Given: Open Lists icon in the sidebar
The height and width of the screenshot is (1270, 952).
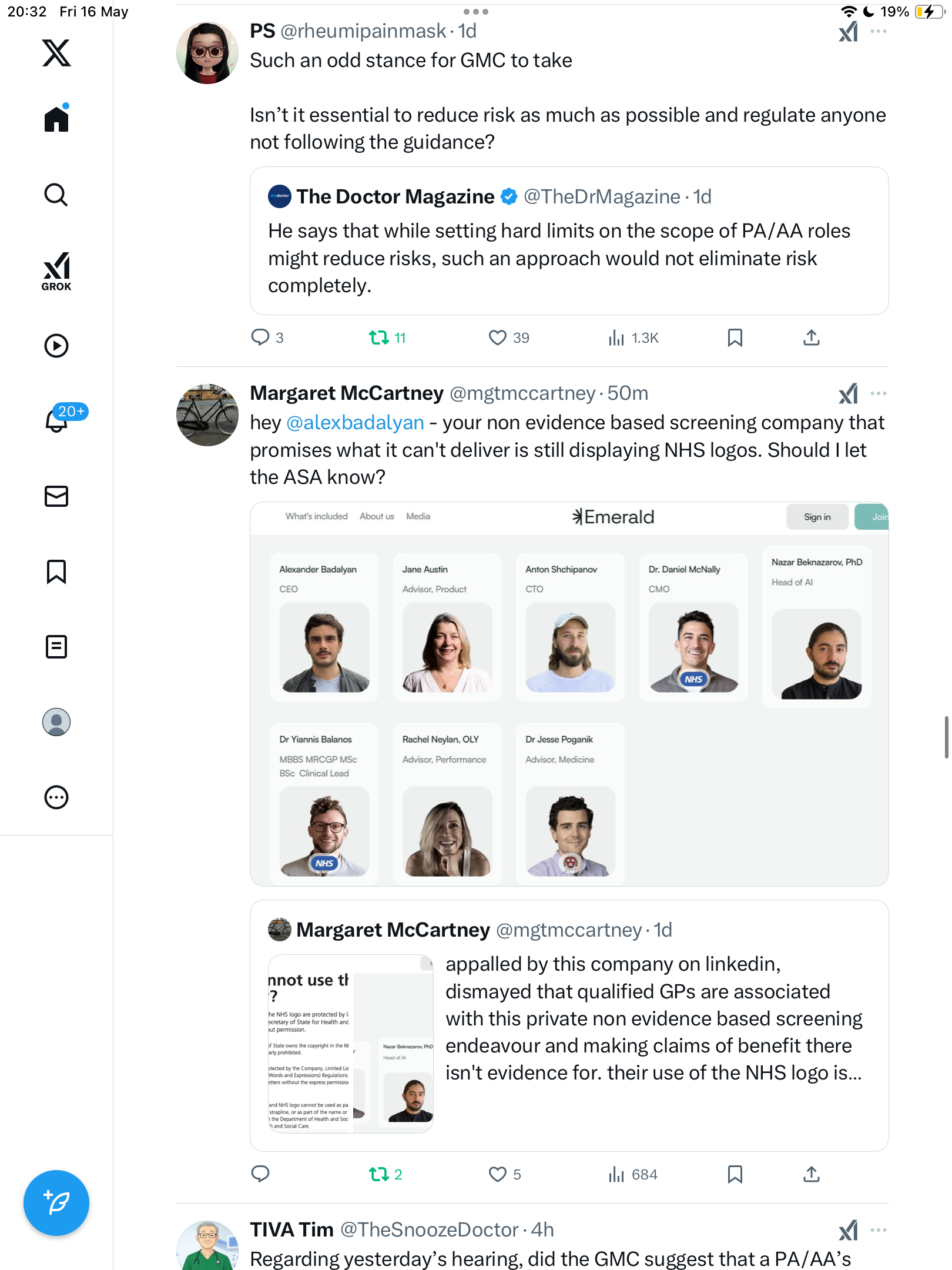Looking at the screenshot, I should 56,647.
